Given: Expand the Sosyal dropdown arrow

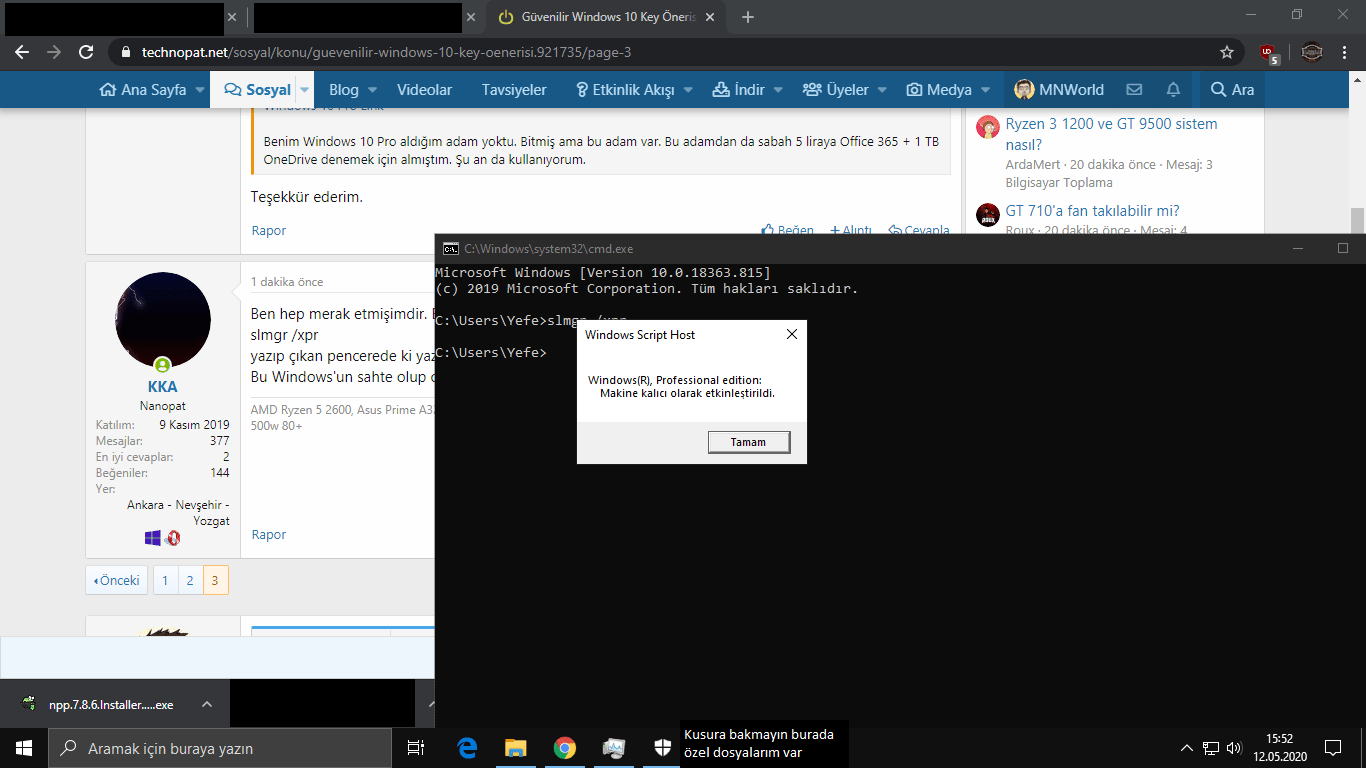Looking at the screenshot, I should click(x=305, y=90).
